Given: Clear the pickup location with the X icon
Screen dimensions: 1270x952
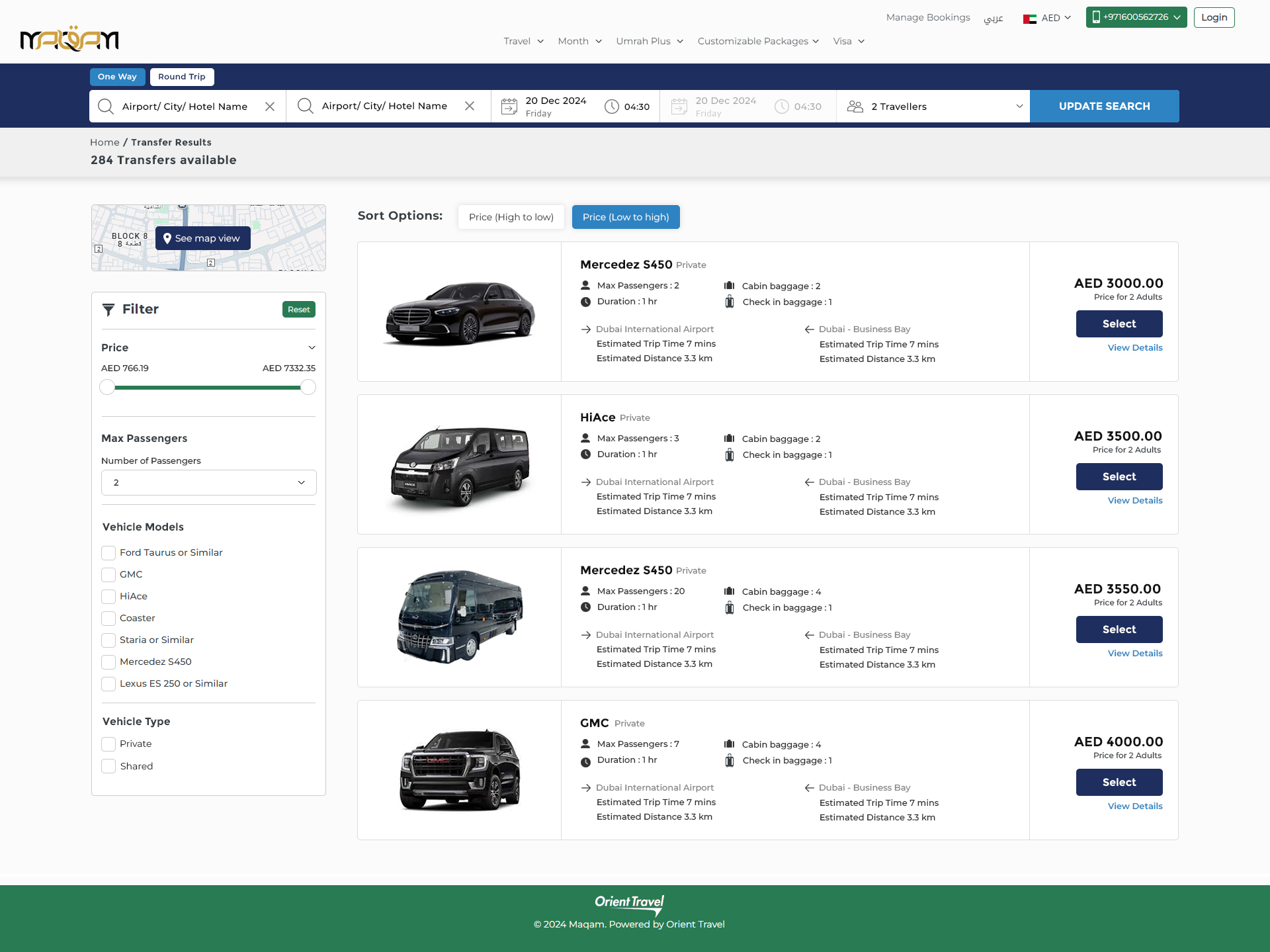Looking at the screenshot, I should tap(270, 107).
